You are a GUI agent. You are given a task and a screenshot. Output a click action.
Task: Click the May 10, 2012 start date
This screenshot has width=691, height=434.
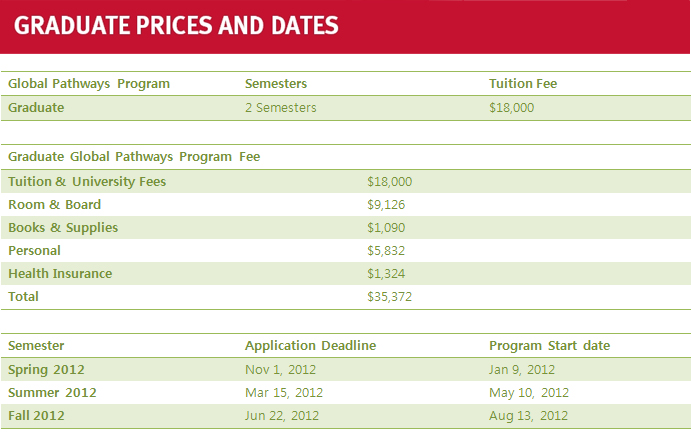(529, 393)
